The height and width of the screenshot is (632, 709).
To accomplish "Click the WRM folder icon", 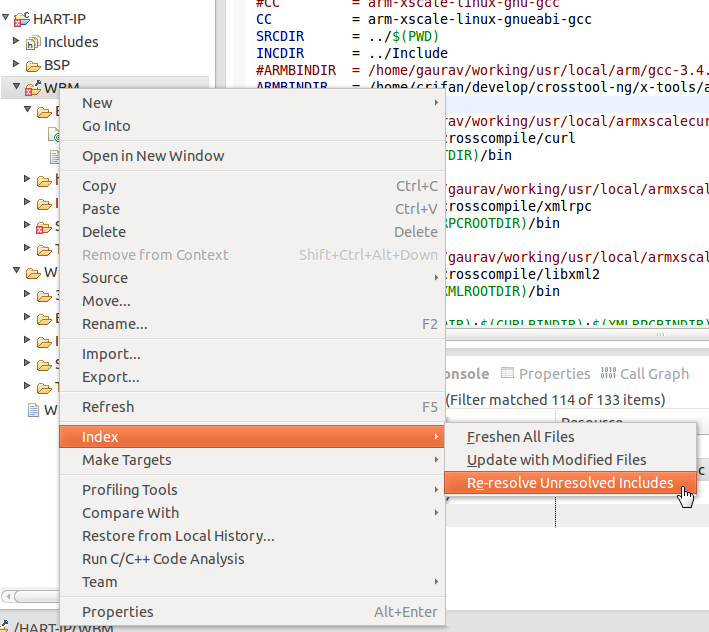I will [x=32, y=88].
